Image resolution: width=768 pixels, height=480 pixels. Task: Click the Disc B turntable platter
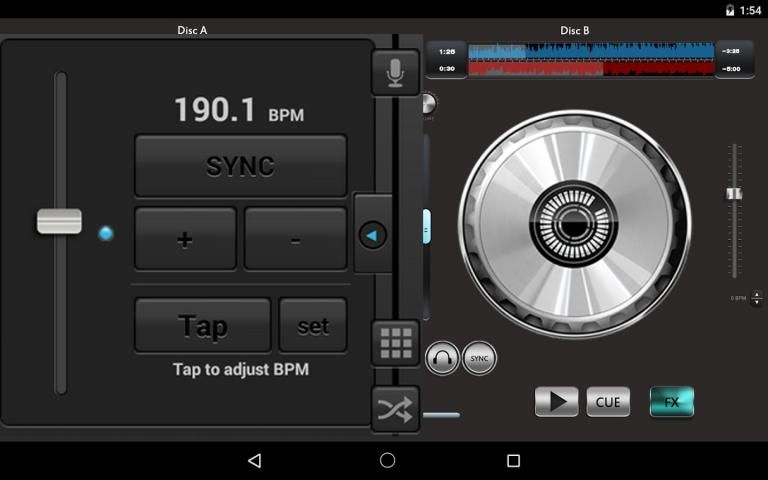click(x=574, y=224)
